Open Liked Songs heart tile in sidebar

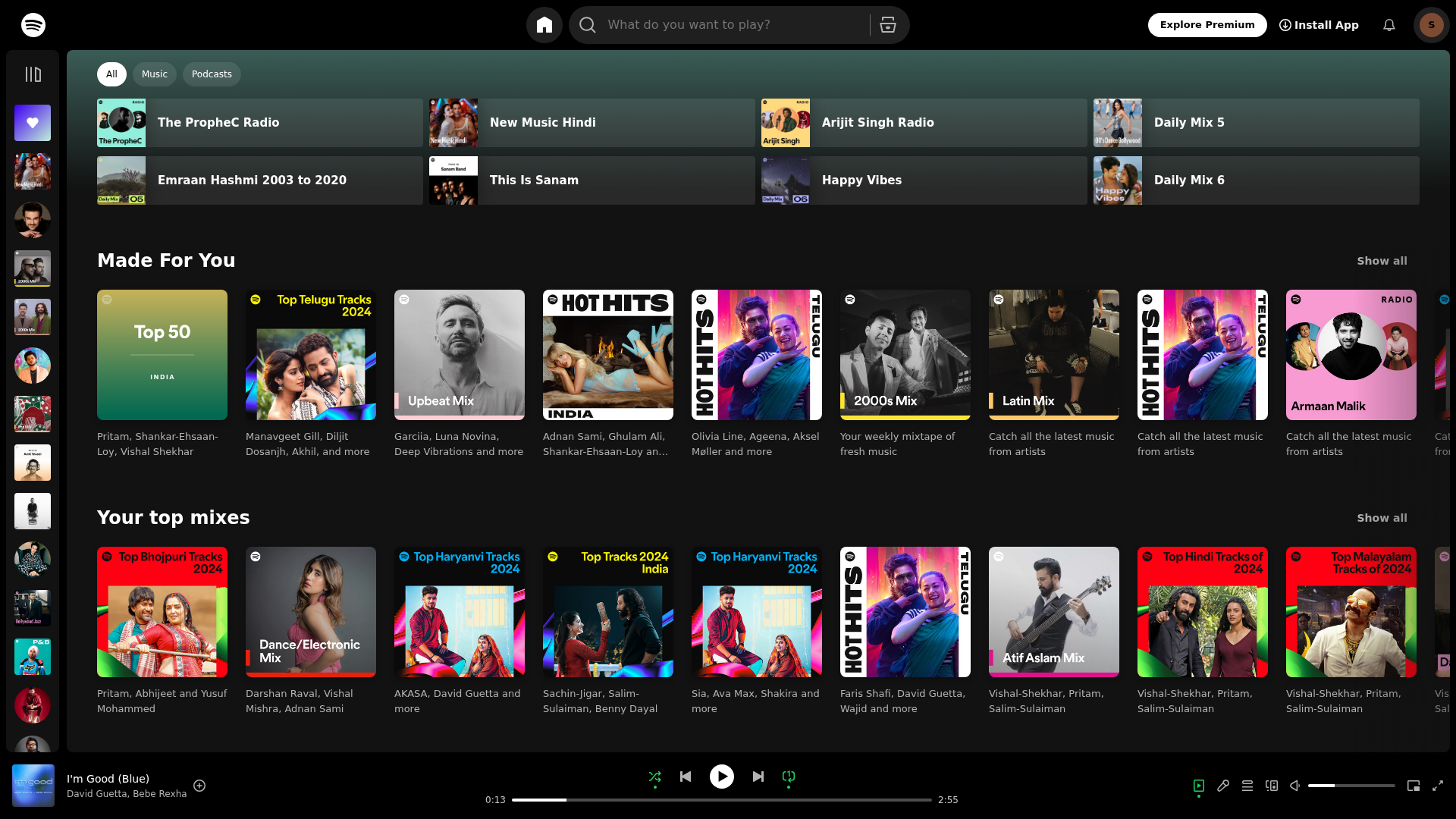tap(33, 123)
